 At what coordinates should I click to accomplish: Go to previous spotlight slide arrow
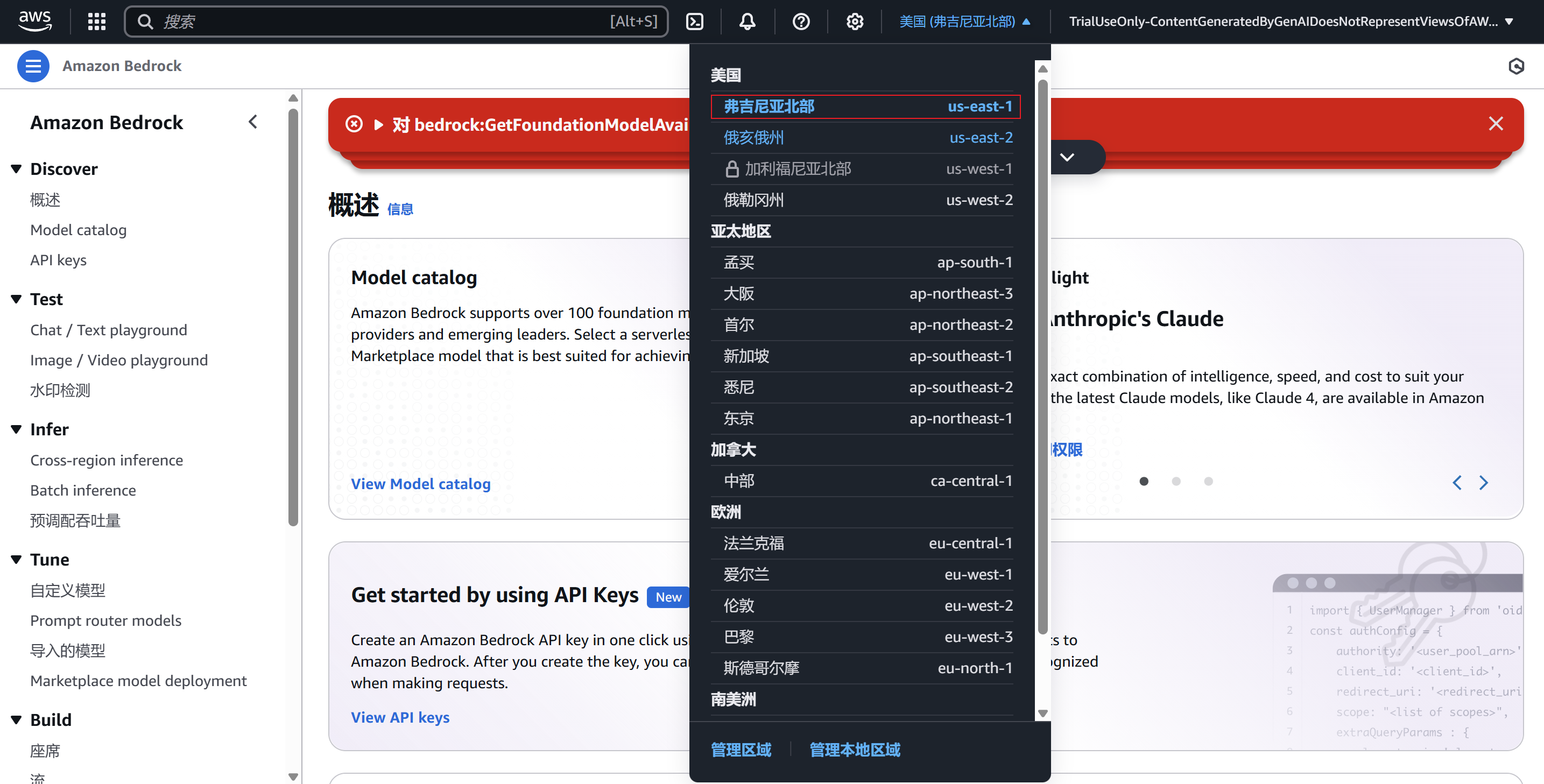tap(1456, 483)
